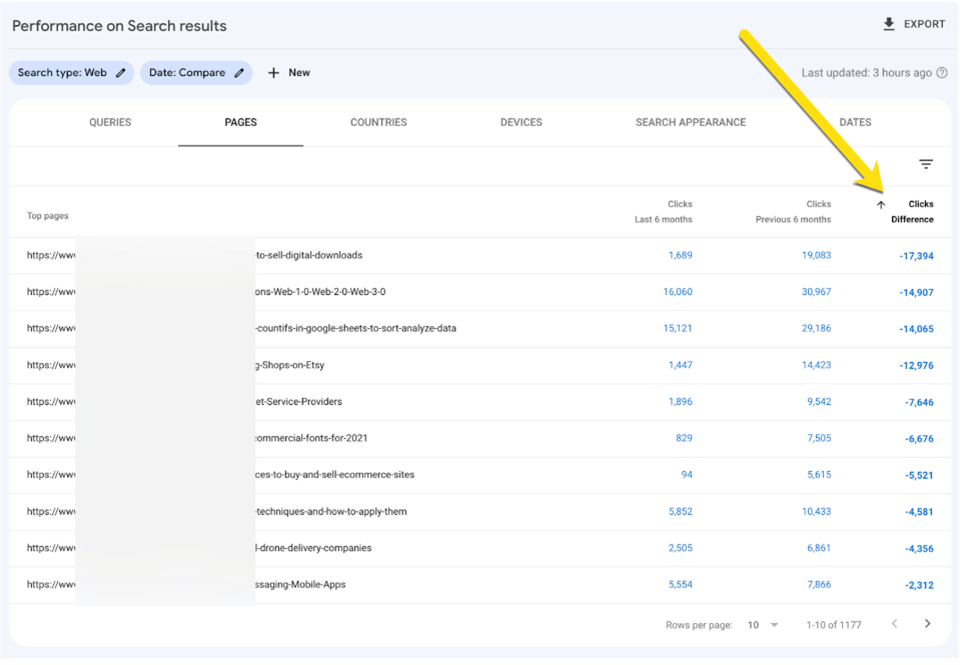Select the Search Appearance tab
This screenshot has width=960, height=665.
point(690,123)
